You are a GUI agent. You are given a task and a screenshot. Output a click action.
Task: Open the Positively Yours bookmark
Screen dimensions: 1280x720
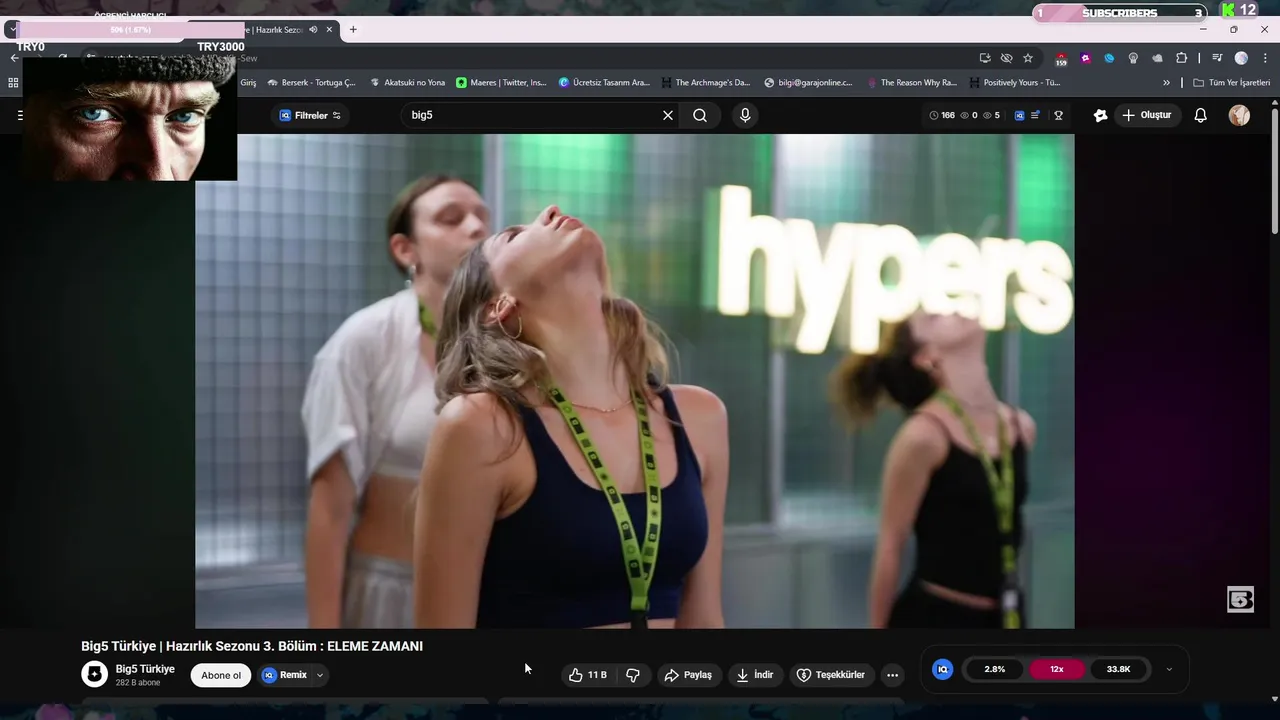pos(1013,83)
